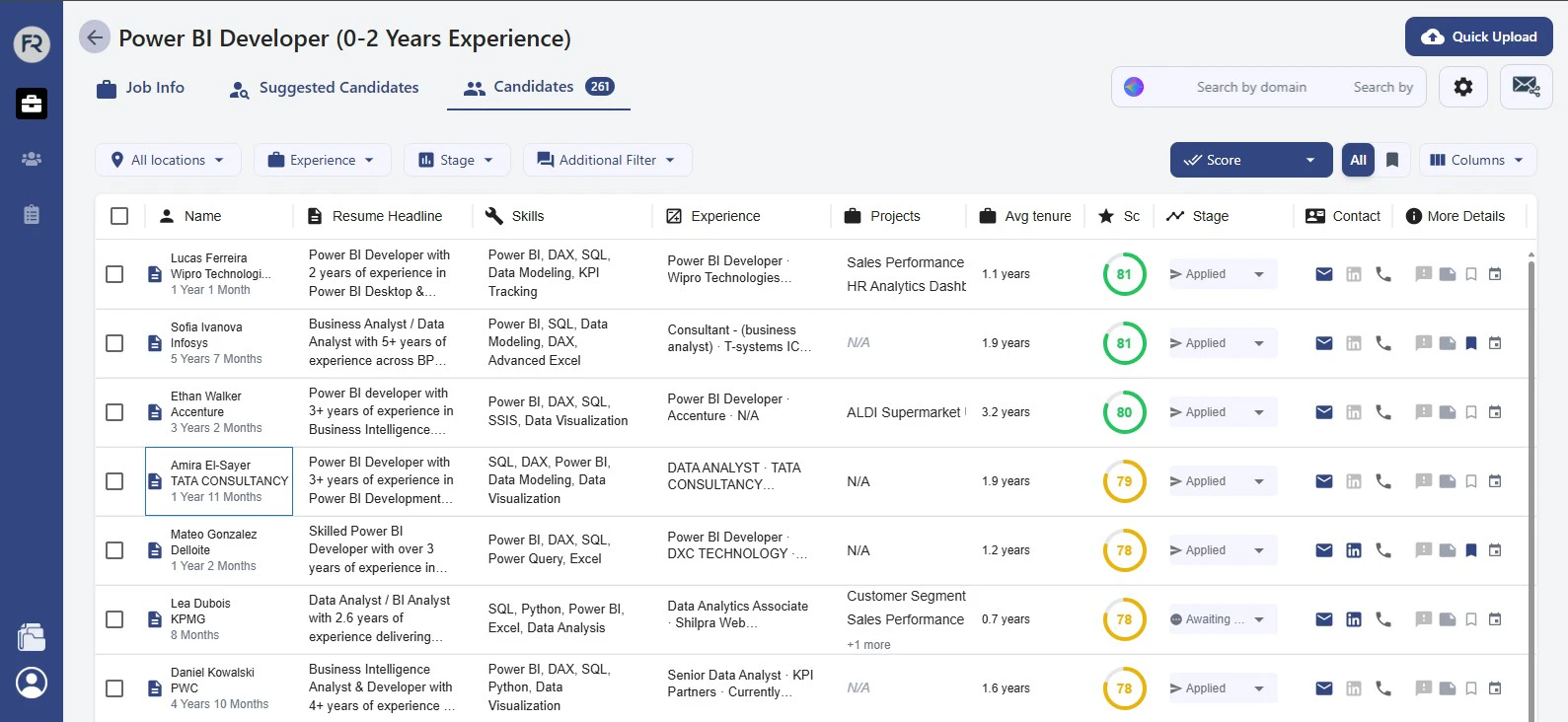Email candidate Lucas Ferreira via envelope icon

(1324, 274)
